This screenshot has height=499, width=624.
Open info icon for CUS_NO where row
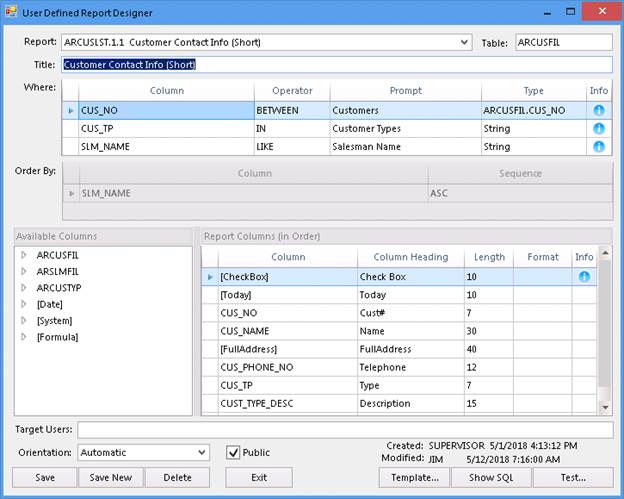(x=599, y=110)
